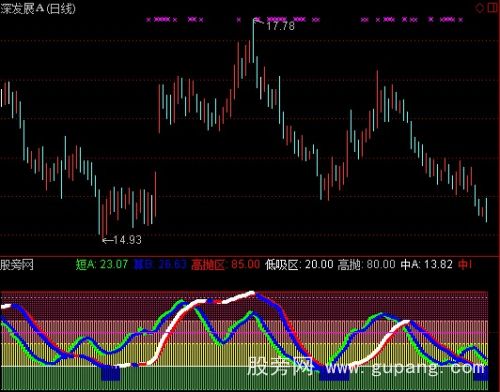Image resolution: width=500 pixels, height=392 pixels.
Task: Click the split-window square icon
Action: click(493, 7)
